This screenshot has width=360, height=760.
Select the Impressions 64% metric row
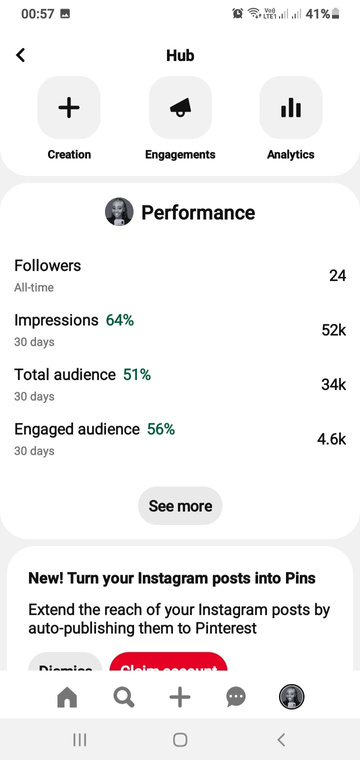click(180, 330)
